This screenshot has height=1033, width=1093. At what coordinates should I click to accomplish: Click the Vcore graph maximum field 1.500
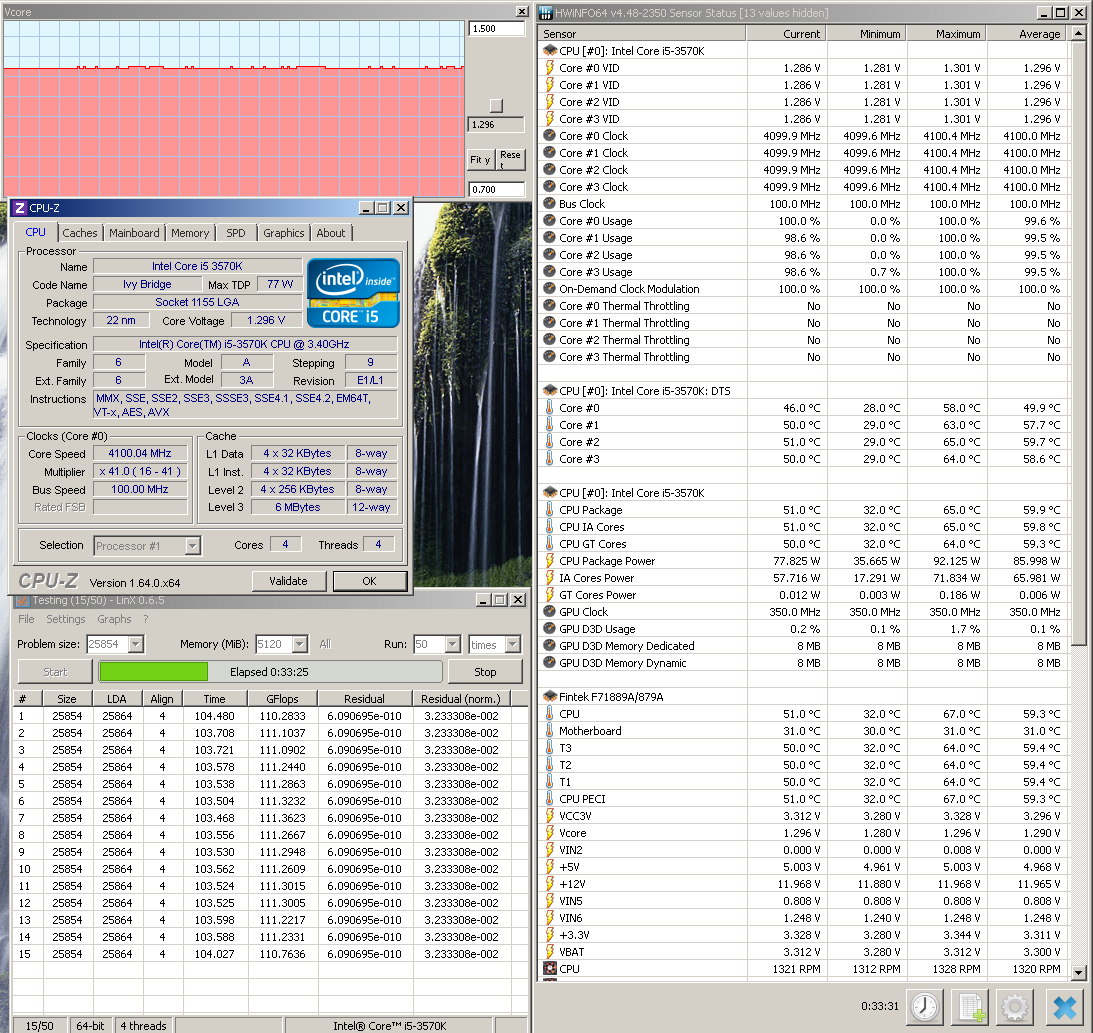(x=496, y=29)
